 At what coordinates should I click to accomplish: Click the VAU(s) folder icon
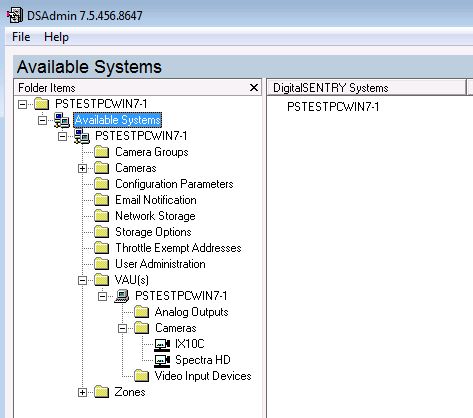[102, 280]
